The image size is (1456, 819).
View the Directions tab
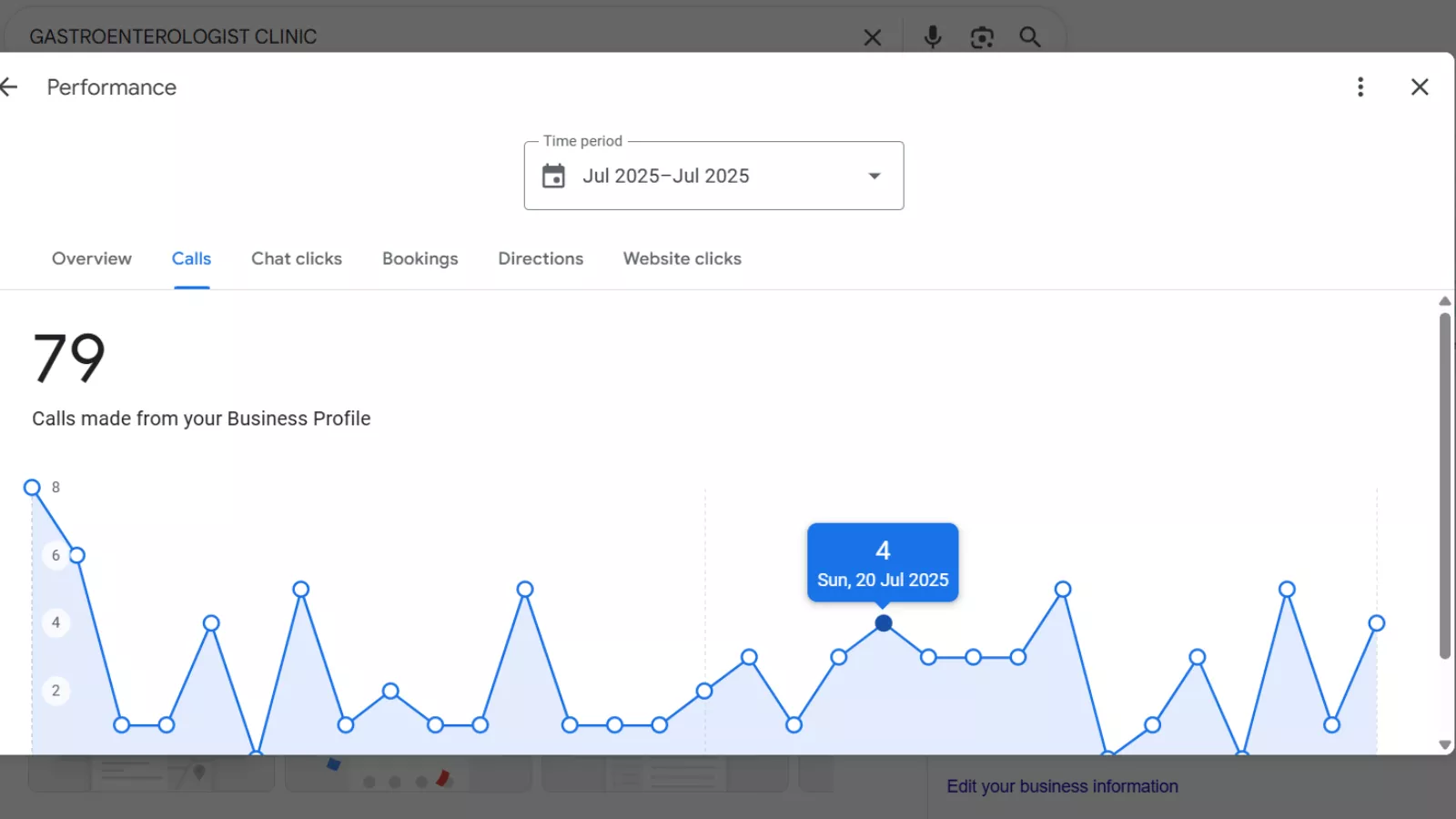(x=541, y=258)
